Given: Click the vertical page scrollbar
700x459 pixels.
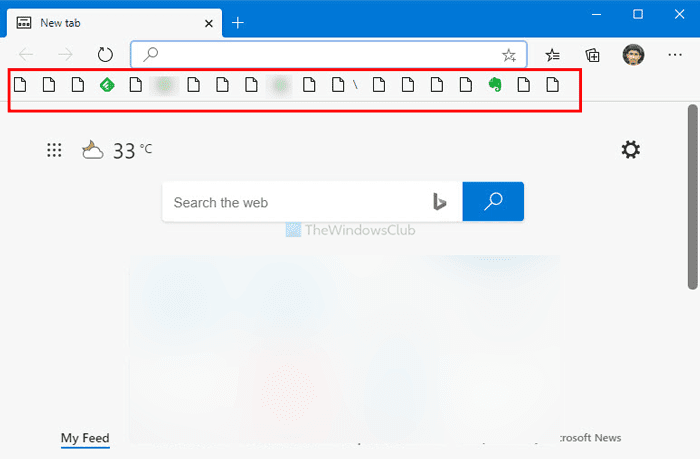Looking at the screenshot, I should pyautogui.click(x=692, y=197).
